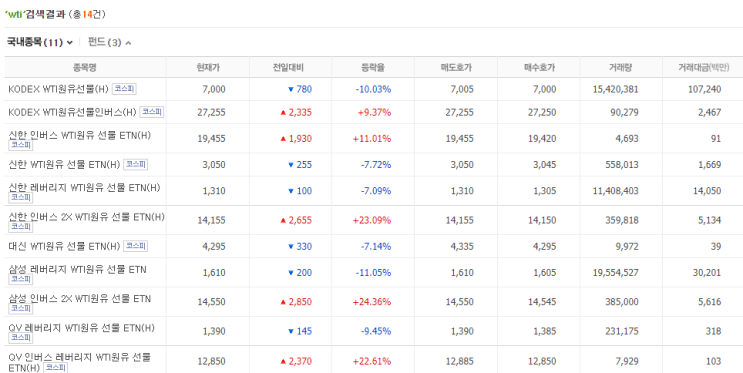Click the current price 27,255 of KODEX WTI원유선물인버스(H)
The height and width of the screenshot is (373, 743).
point(211,112)
